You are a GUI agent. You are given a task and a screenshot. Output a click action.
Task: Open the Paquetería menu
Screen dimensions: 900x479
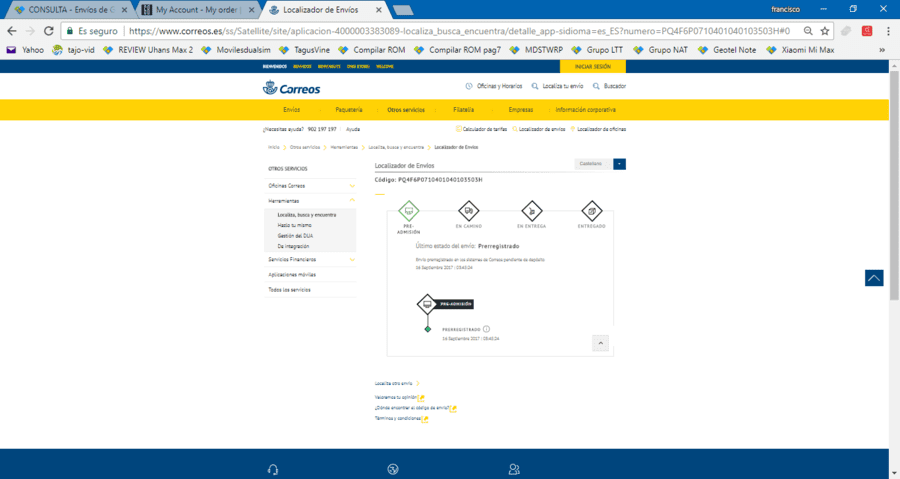(348, 110)
